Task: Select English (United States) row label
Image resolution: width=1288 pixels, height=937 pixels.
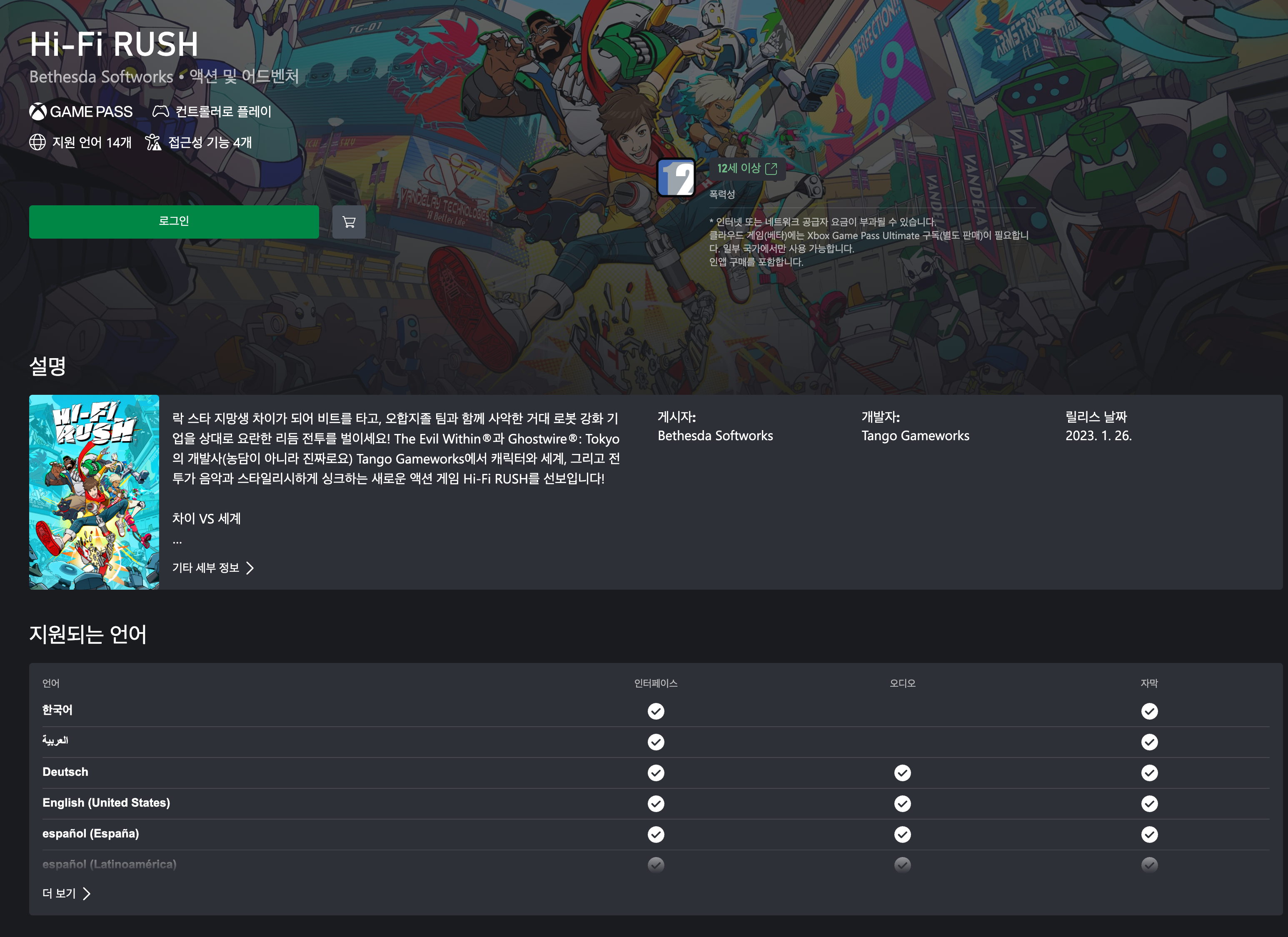Action: point(106,802)
